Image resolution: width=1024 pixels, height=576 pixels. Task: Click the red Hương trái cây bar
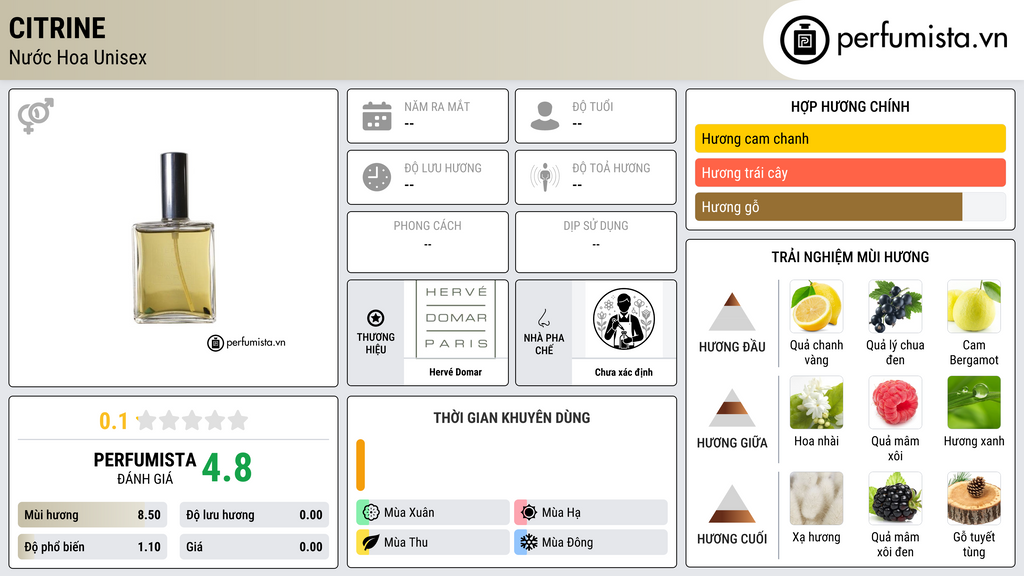pos(850,173)
